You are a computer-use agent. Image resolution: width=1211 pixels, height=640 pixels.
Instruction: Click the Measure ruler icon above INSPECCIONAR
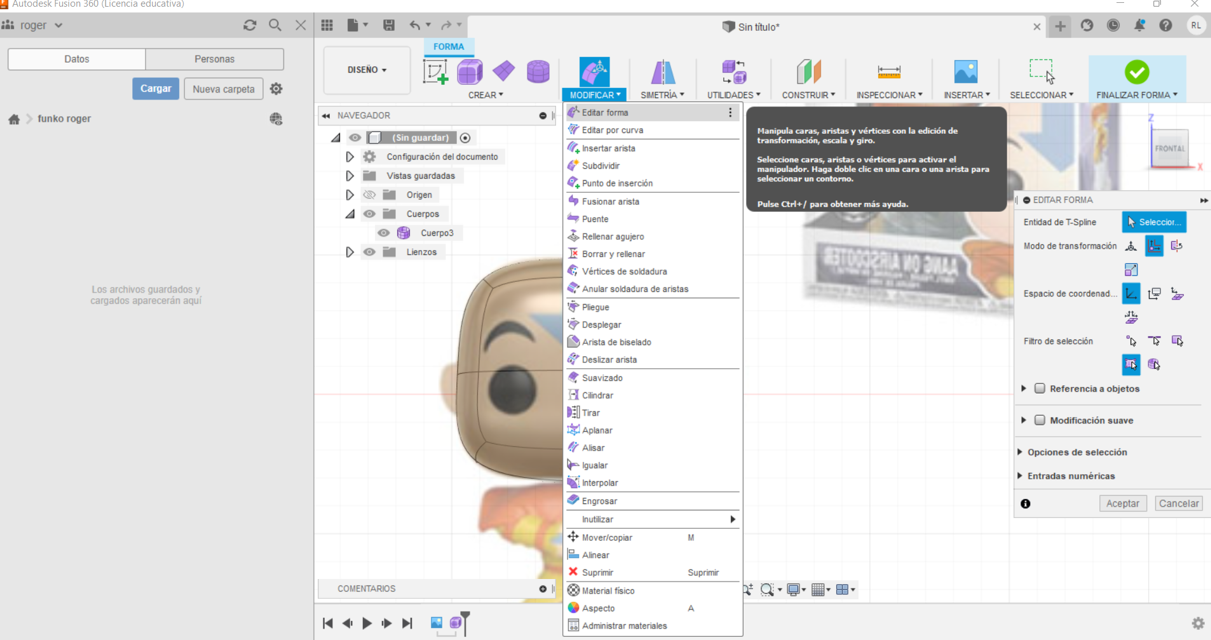tap(889, 71)
